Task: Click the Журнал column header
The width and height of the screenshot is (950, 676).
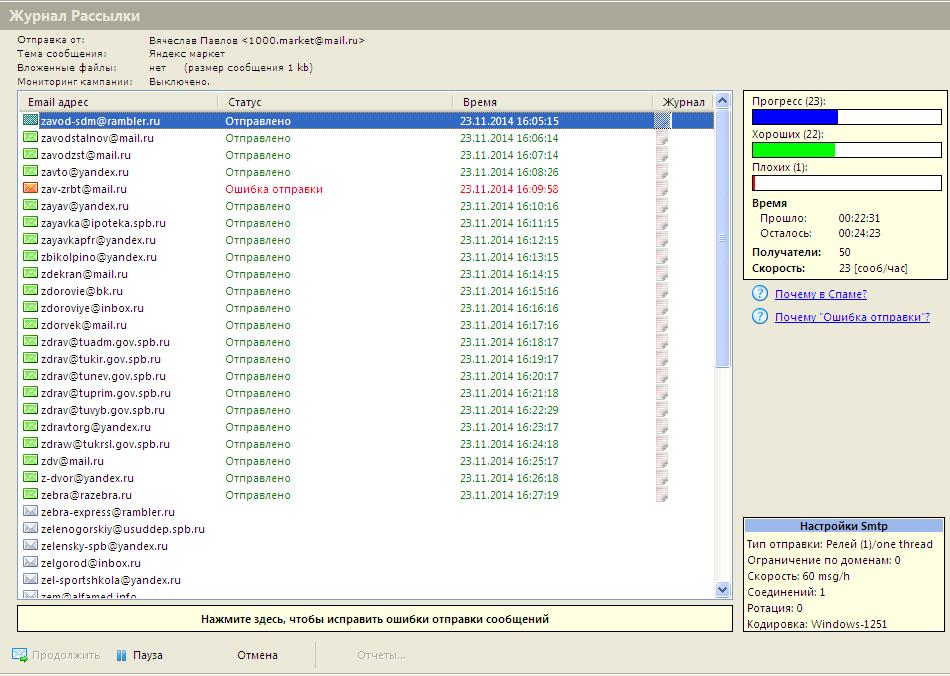Action: click(x=683, y=102)
